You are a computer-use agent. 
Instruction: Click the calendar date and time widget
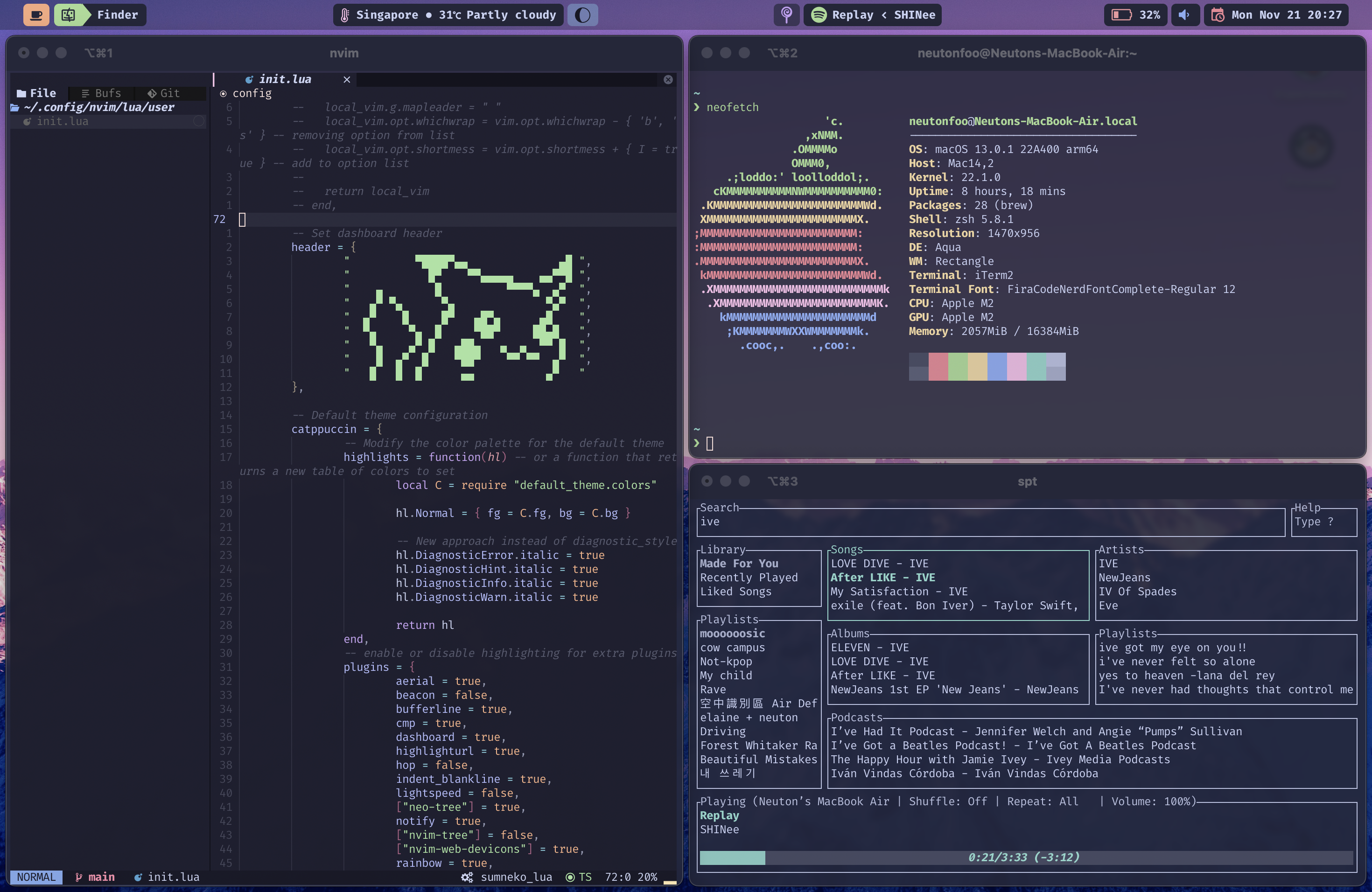tap(1276, 15)
